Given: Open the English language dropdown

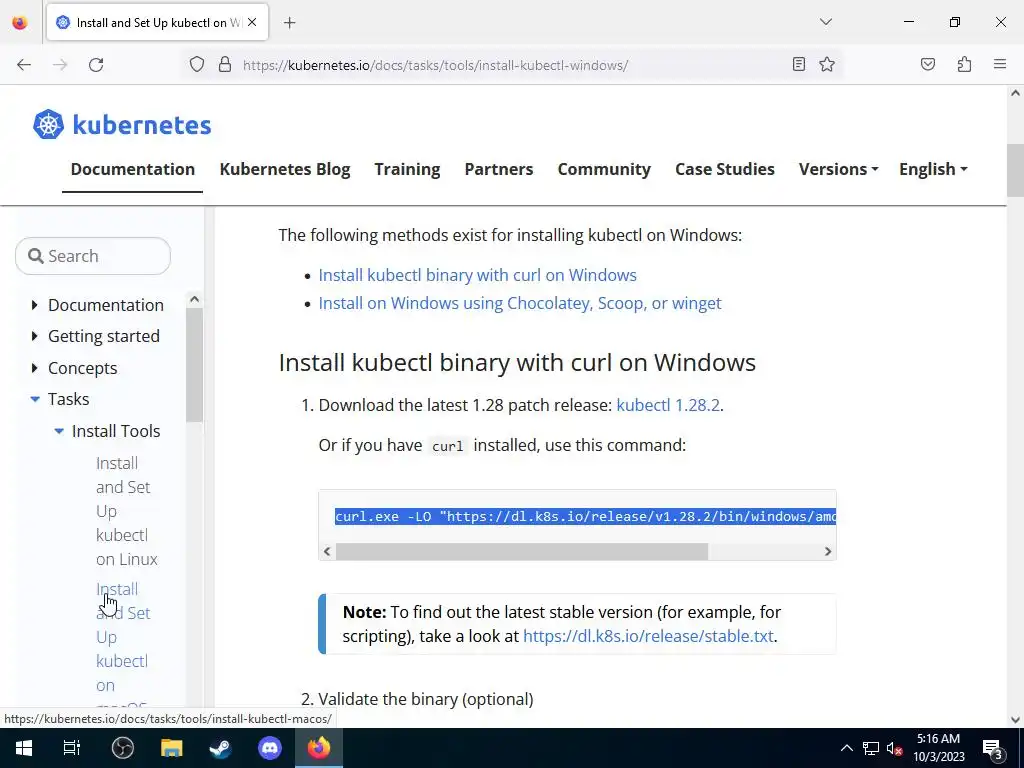Looking at the screenshot, I should (x=933, y=169).
